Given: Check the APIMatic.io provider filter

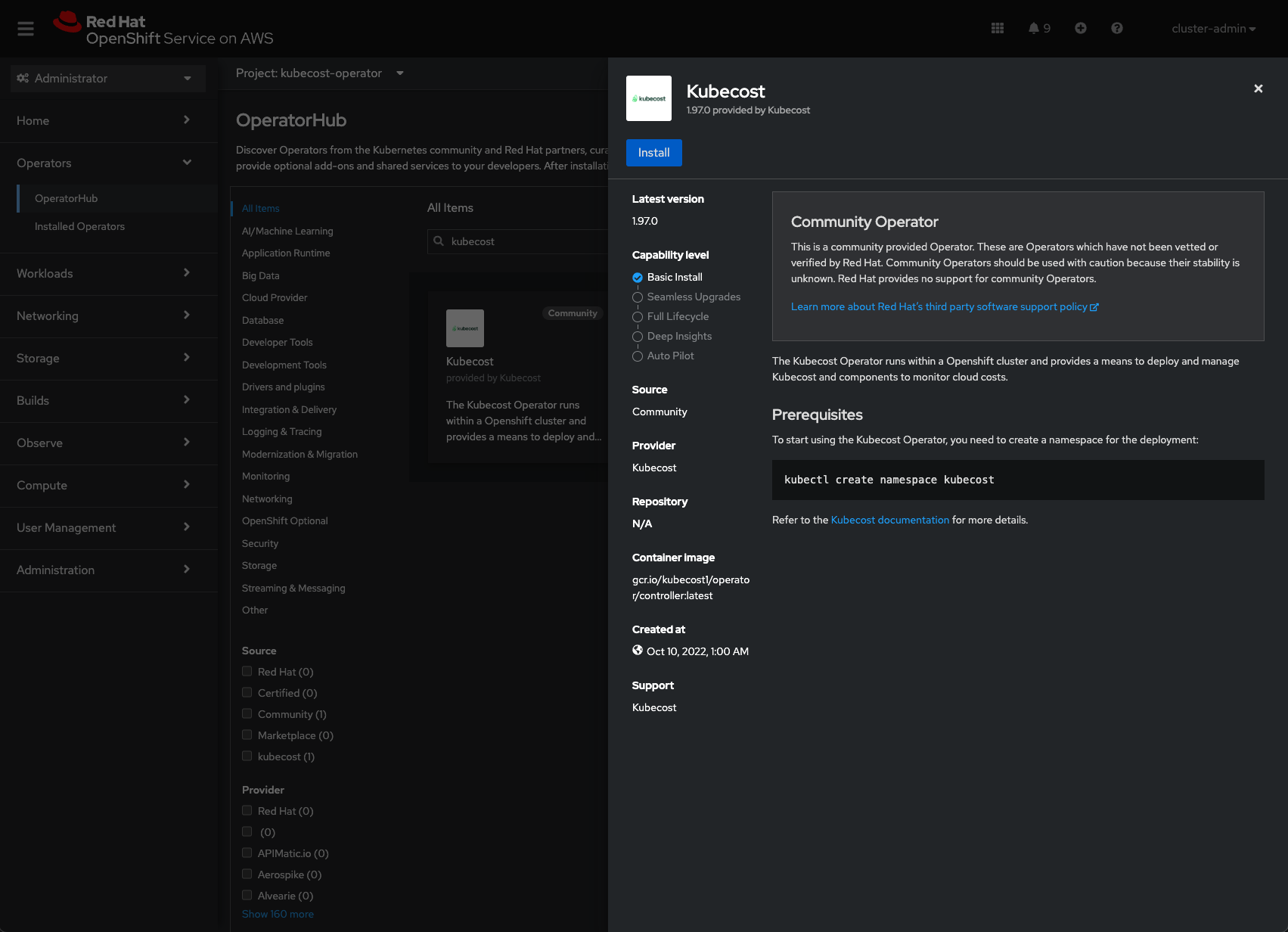Looking at the screenshot, I should [247, 853].
